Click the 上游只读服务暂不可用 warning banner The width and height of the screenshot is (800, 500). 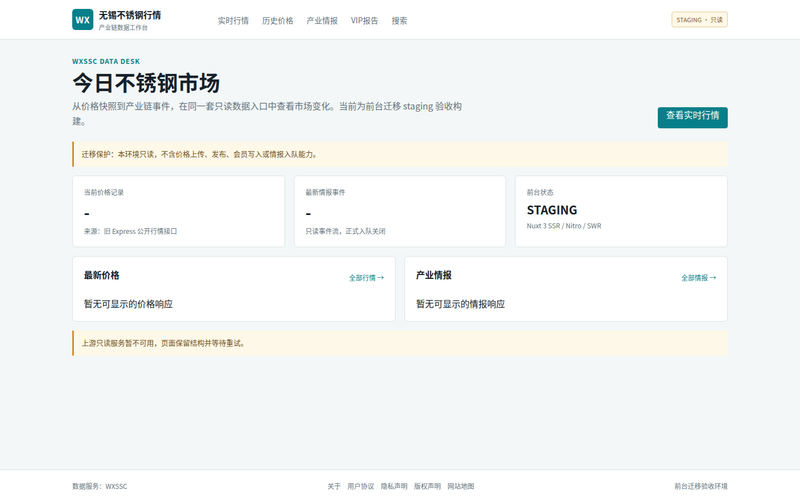(400, 343)
